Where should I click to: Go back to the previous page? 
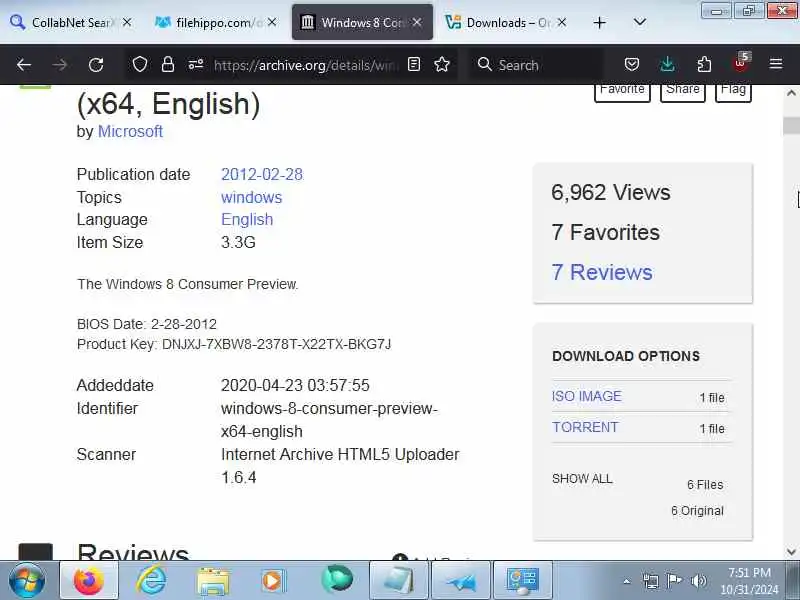(24, 65)
